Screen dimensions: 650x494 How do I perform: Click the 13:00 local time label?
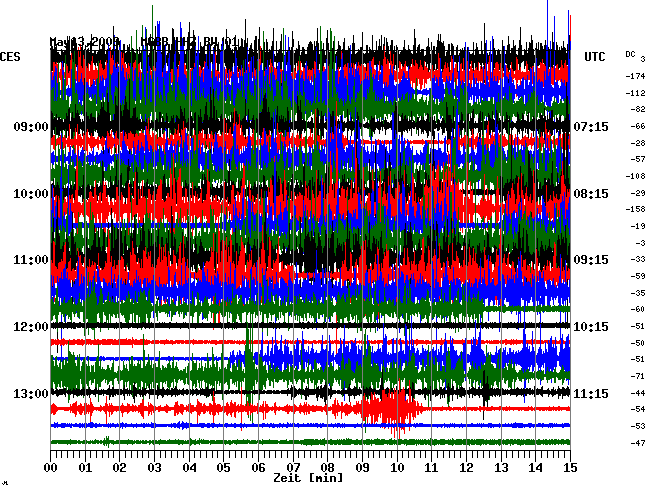tap(31, 393)
